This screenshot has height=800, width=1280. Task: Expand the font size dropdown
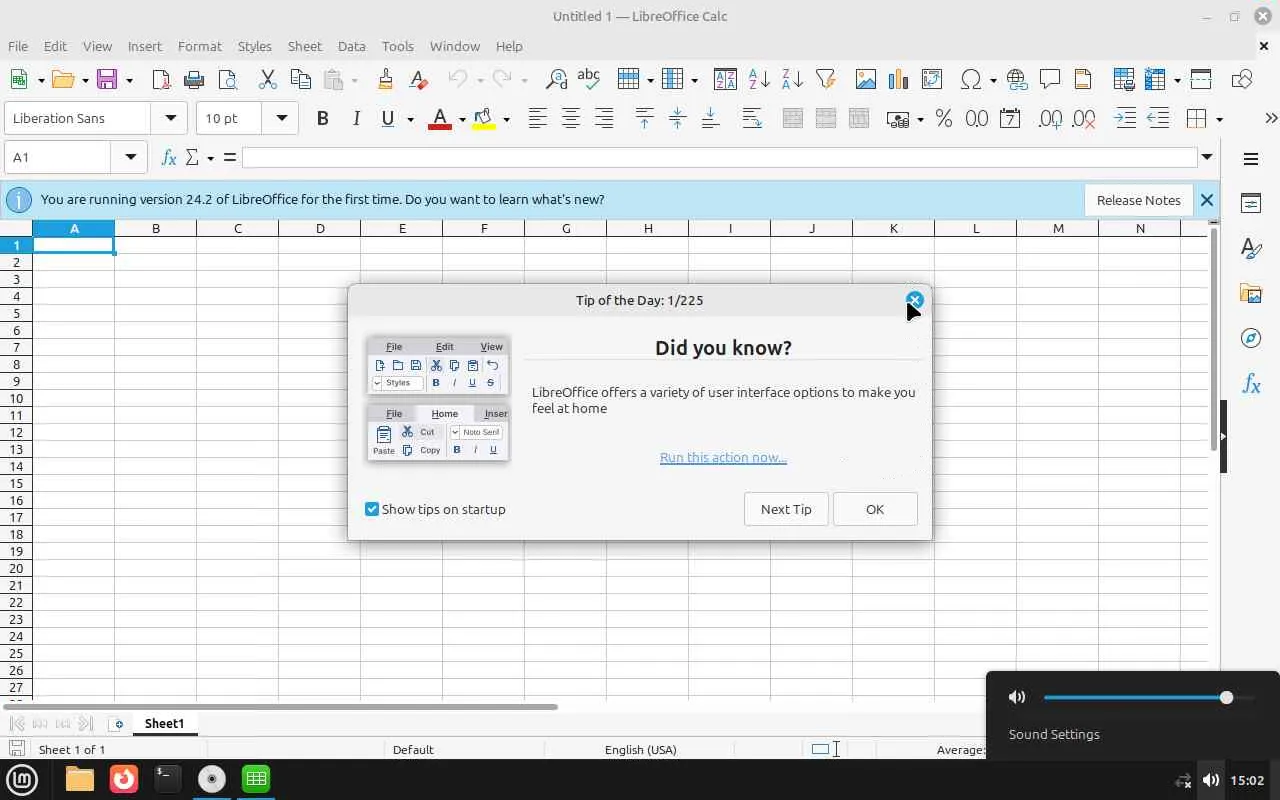tap(281, 118)
